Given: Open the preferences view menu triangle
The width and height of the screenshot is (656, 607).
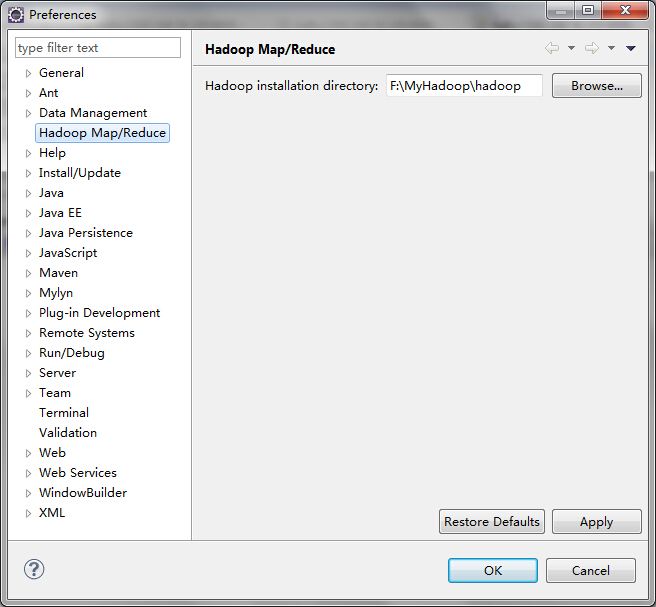Looking at the screenshot, I should 631,49.
